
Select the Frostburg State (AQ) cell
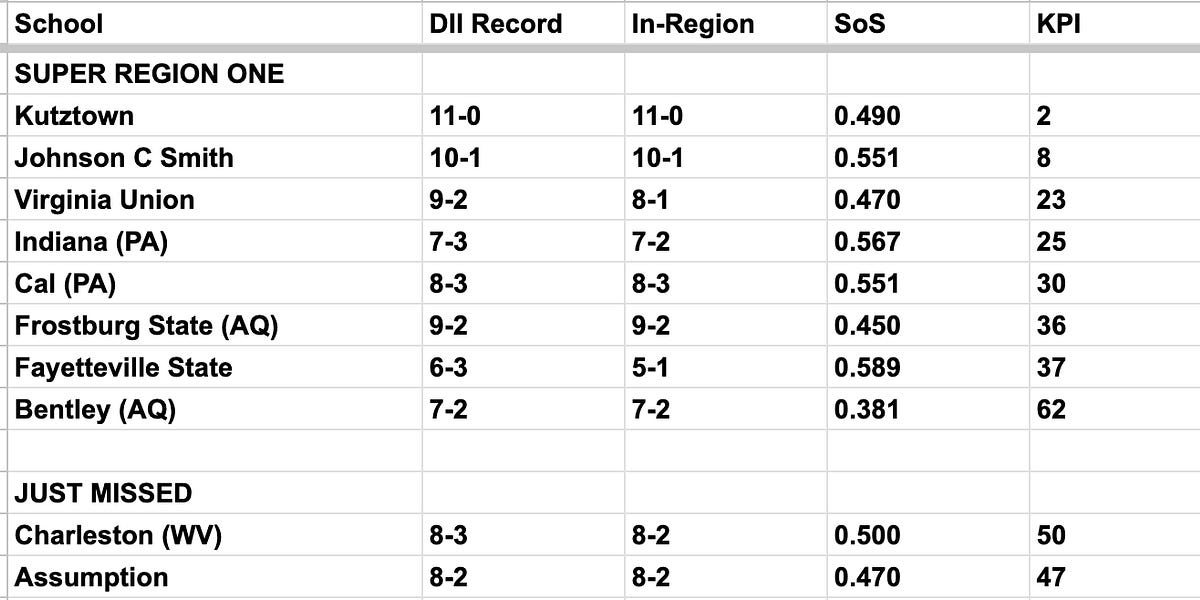146,326
